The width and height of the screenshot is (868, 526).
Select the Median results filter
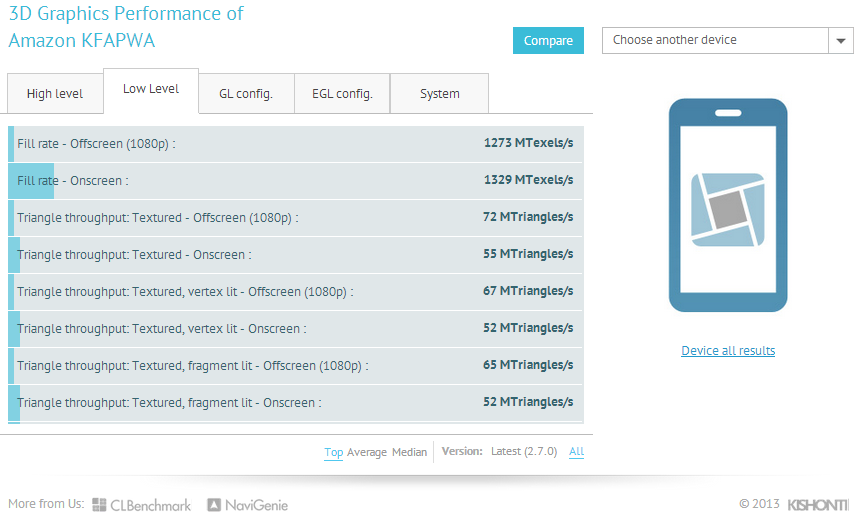409,452
